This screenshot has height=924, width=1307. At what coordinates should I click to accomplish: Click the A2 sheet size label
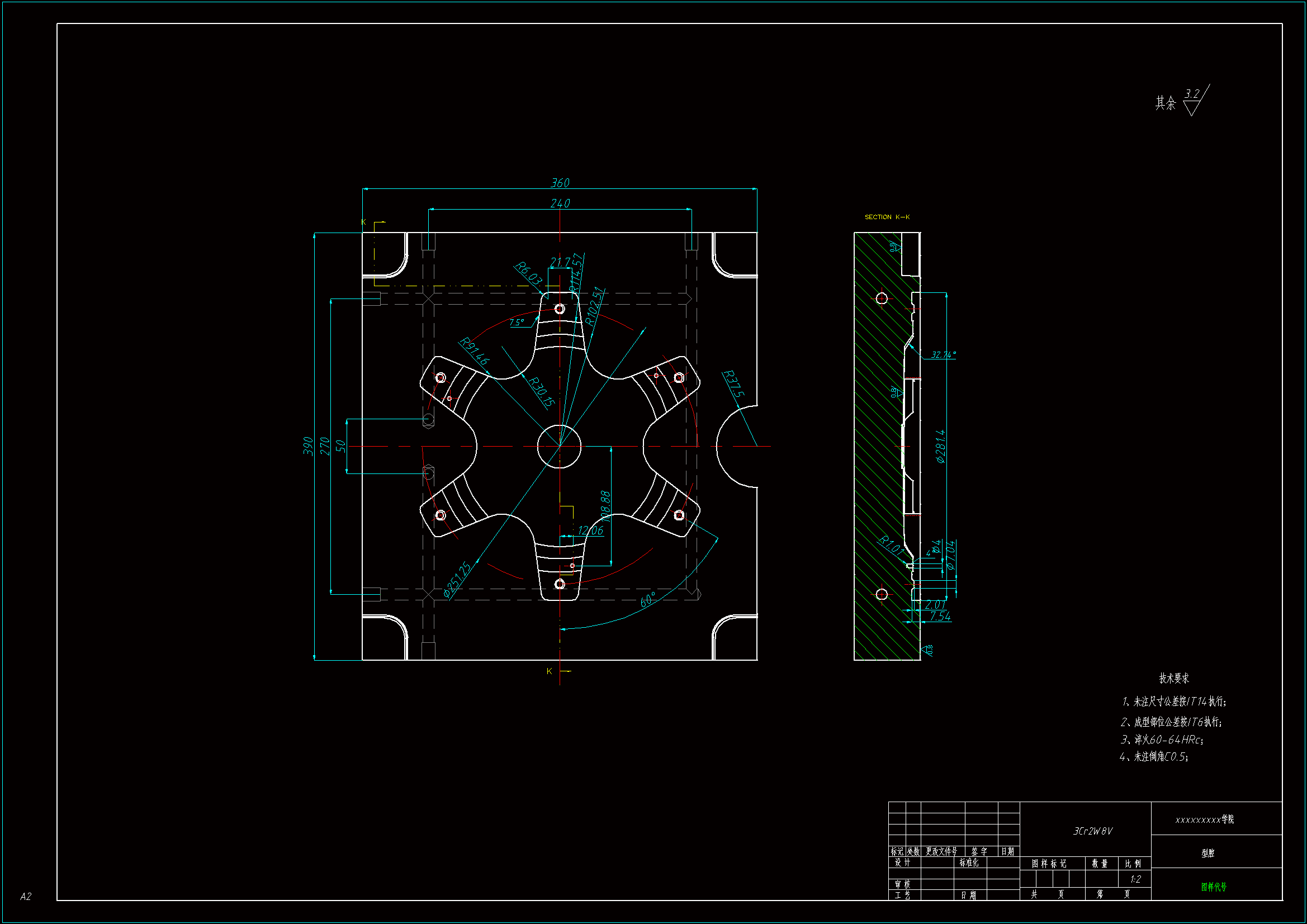click(x=26, y=896)
